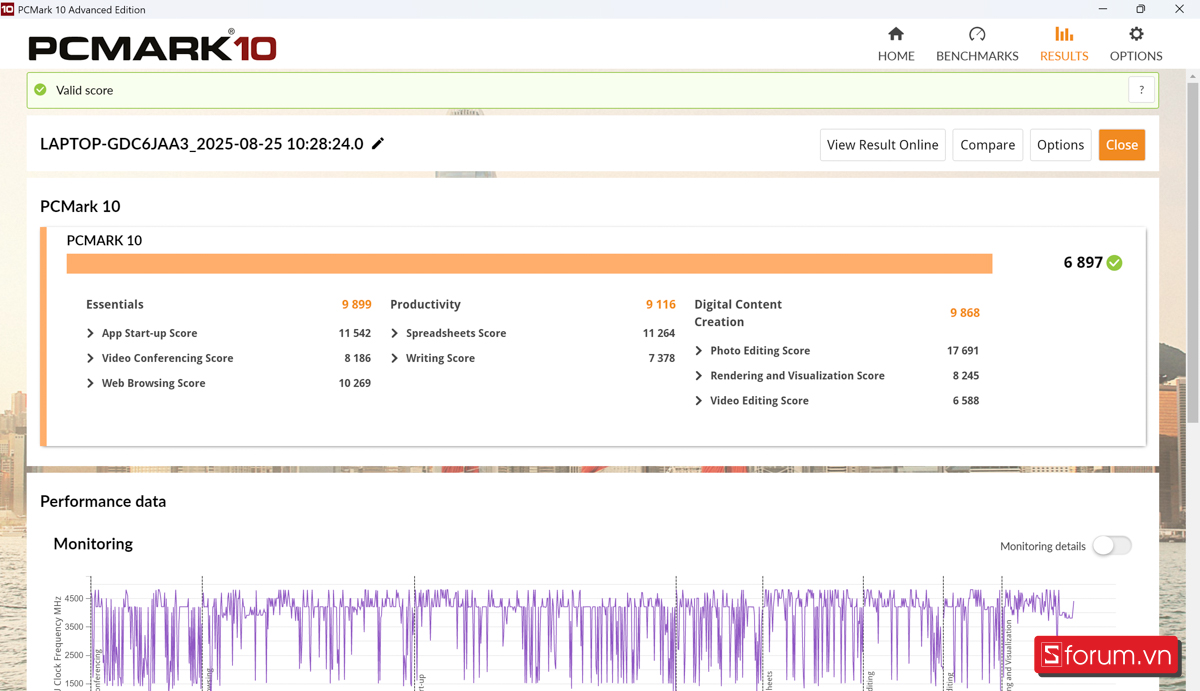
Task: Expand Spreadsheets Score row
Action: click(395, 333)
